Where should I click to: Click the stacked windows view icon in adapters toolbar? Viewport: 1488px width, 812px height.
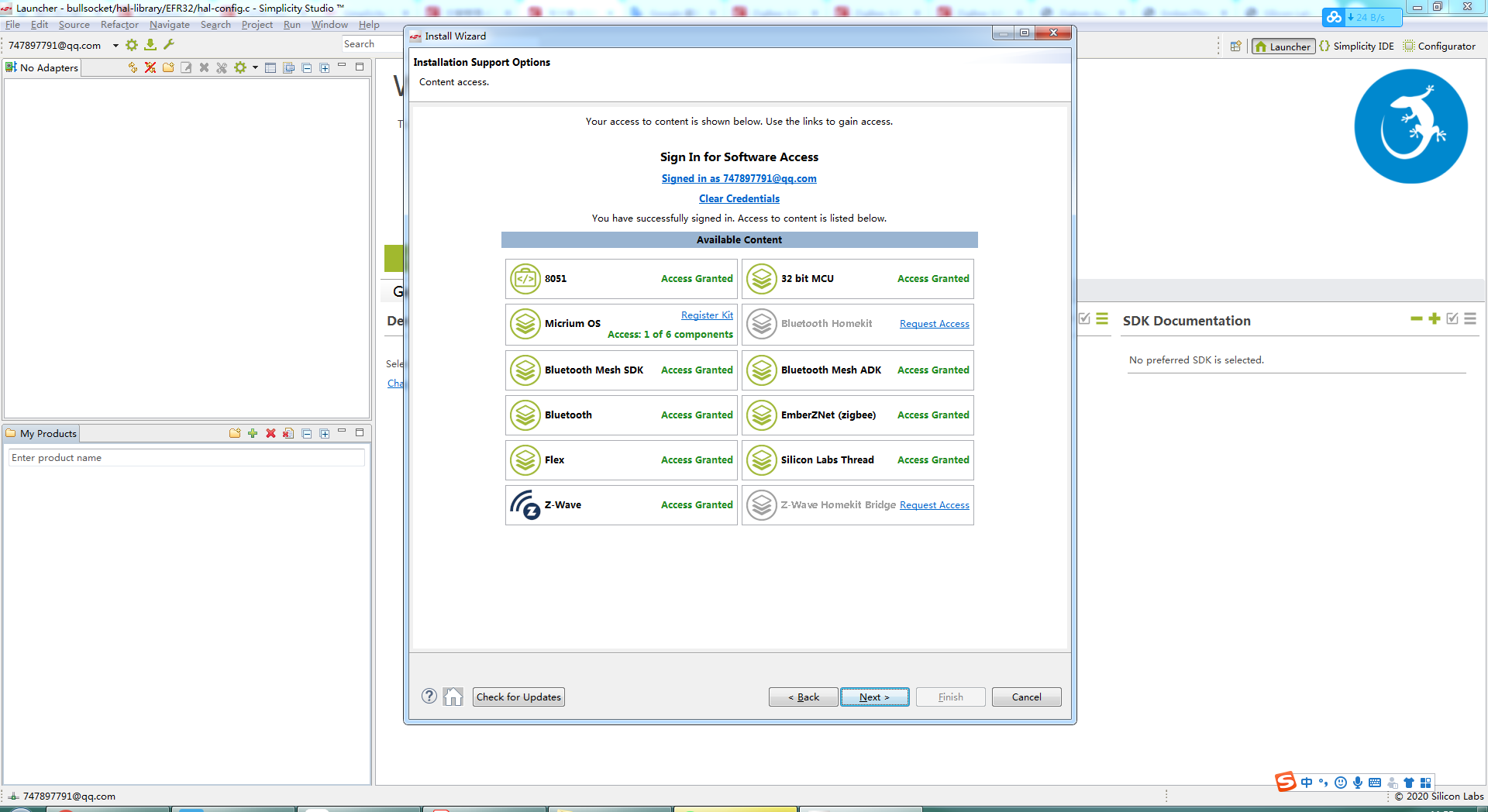tap(288, 67)
